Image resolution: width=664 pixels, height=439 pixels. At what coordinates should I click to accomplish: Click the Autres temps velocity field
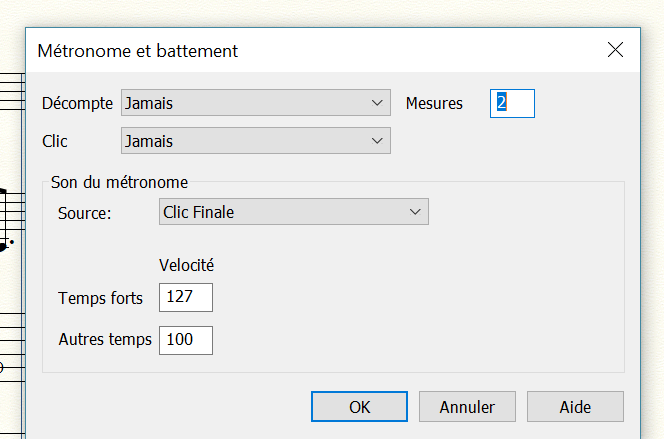tap(186, 340)
